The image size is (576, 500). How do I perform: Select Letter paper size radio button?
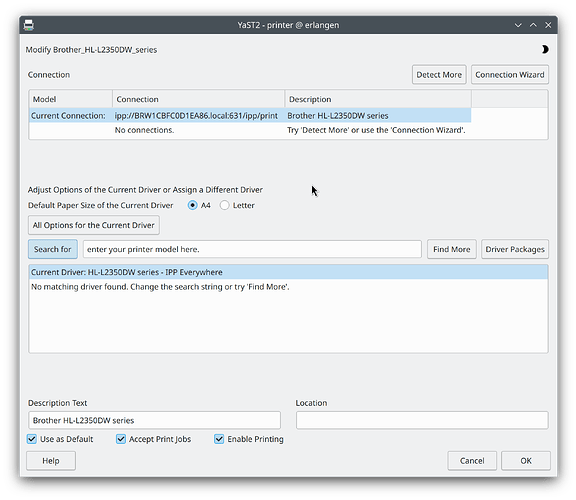224,205
